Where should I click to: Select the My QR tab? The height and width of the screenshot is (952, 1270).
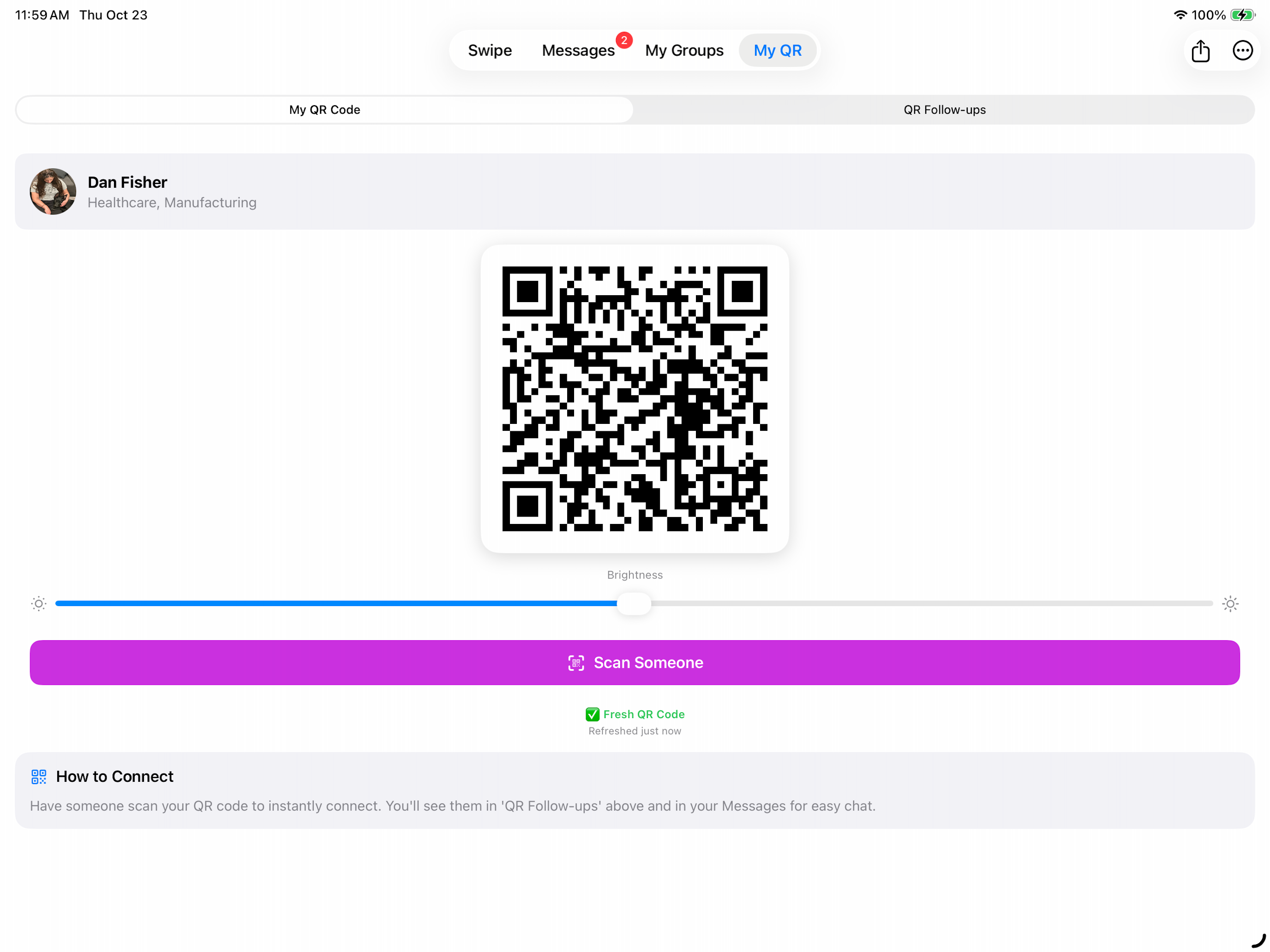tap(778, 50)
